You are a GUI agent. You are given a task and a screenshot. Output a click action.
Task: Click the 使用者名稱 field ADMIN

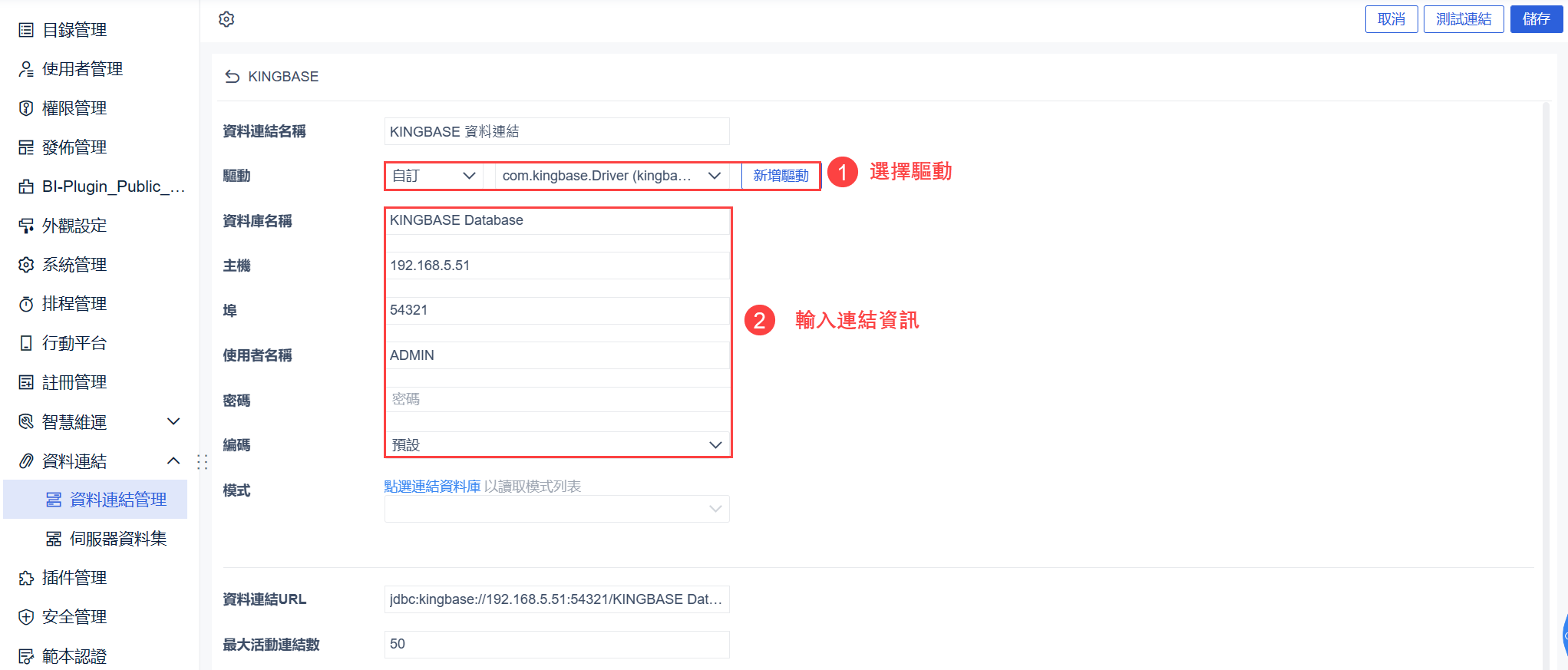tap(557, 355)
